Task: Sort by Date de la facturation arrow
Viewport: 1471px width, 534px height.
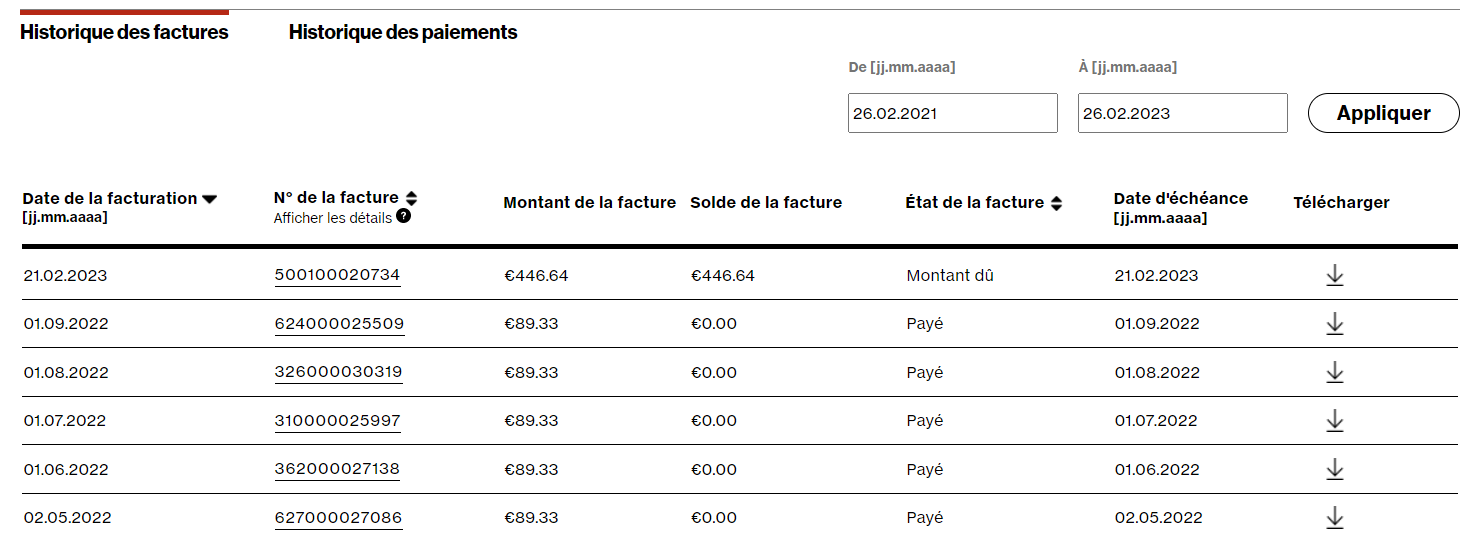Action: tap(209, 199)
